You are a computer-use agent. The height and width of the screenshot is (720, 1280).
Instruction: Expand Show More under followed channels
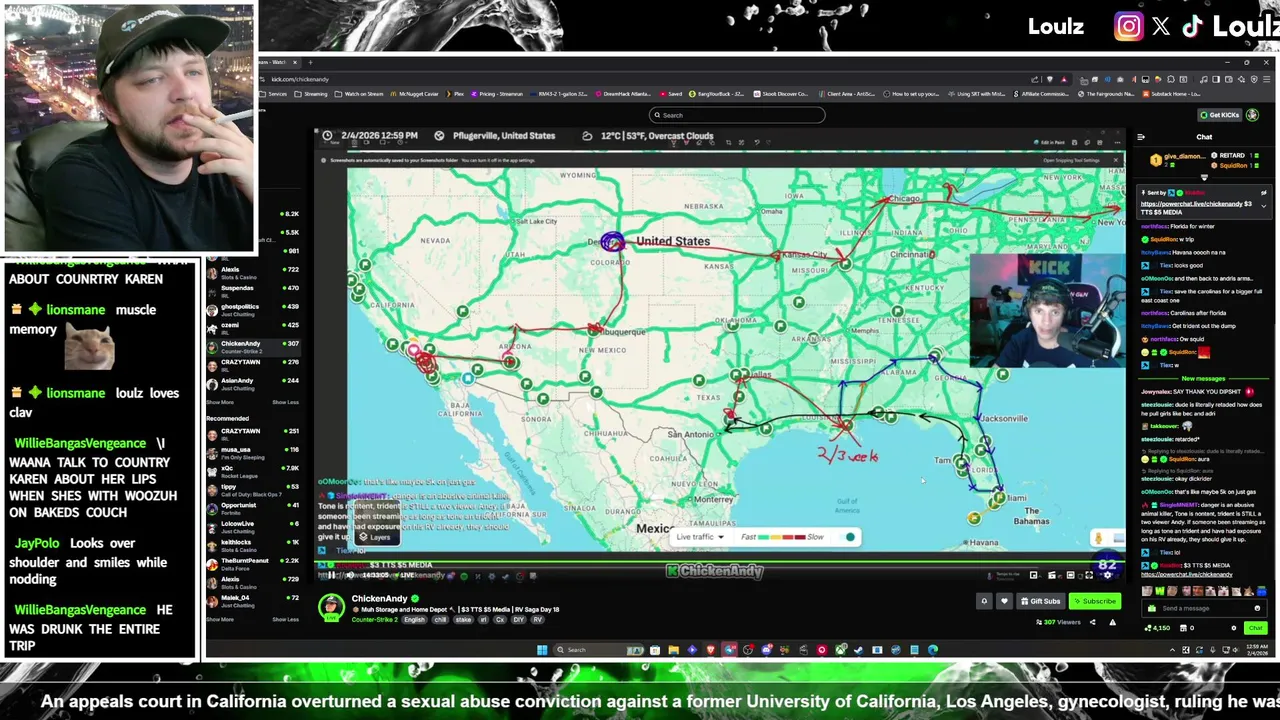click(222, 402)
